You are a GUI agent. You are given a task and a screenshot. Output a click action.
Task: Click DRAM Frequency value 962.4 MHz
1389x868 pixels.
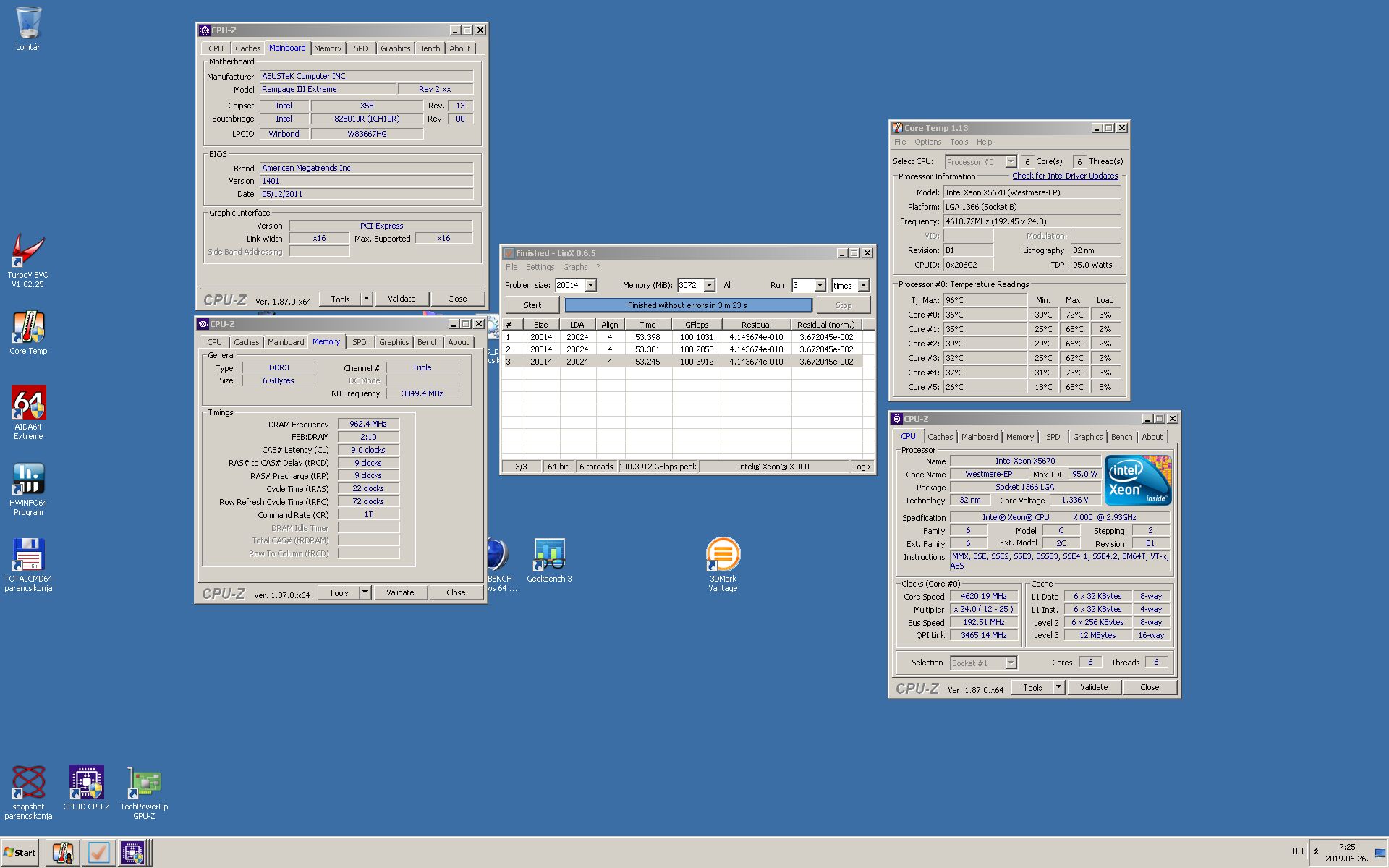tap(368, 425)
